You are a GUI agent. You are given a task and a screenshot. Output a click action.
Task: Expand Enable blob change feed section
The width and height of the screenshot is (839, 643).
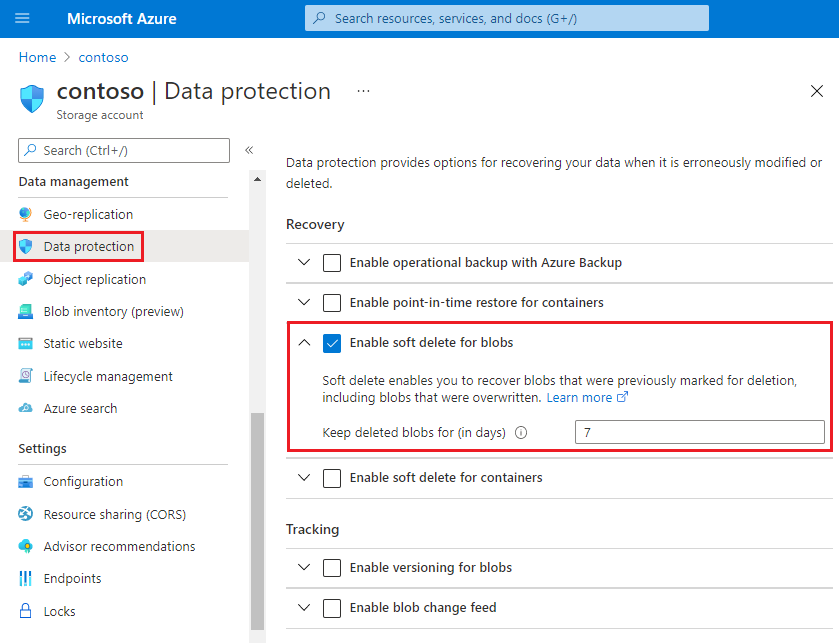304,607
